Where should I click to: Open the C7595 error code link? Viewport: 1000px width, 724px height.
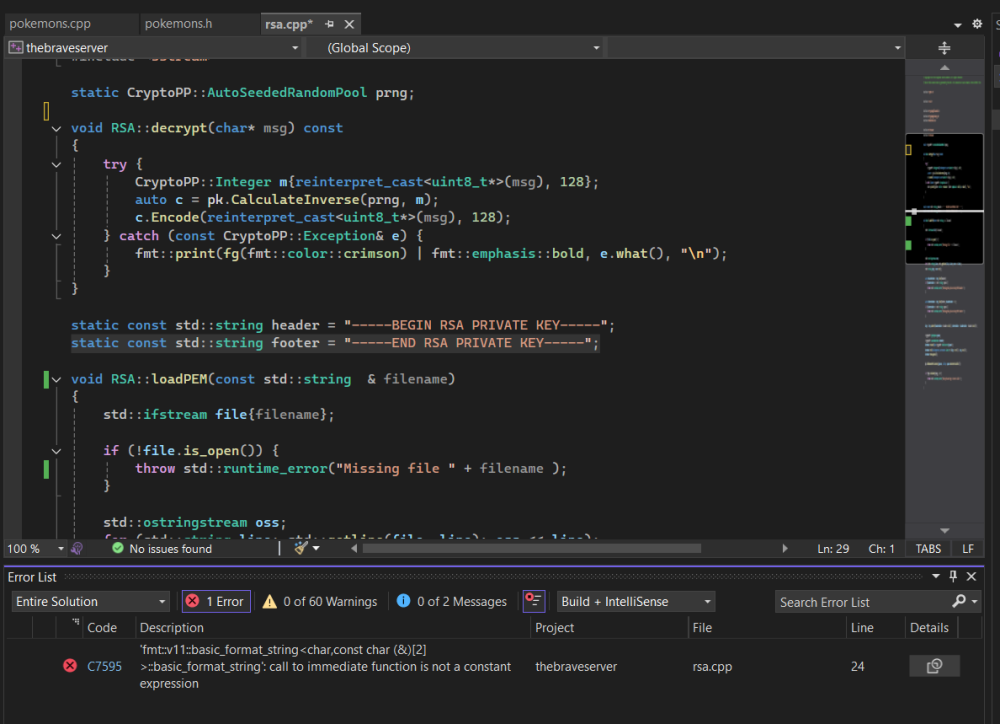[104, 666]
